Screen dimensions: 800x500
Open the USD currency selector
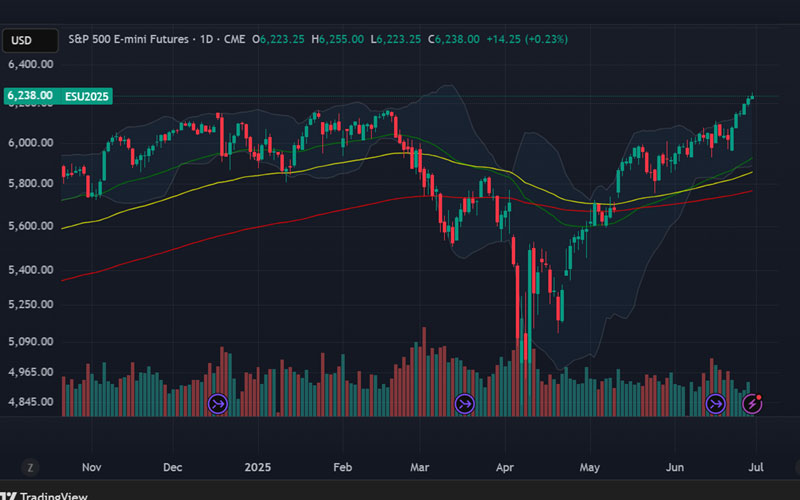coord(22,41)
